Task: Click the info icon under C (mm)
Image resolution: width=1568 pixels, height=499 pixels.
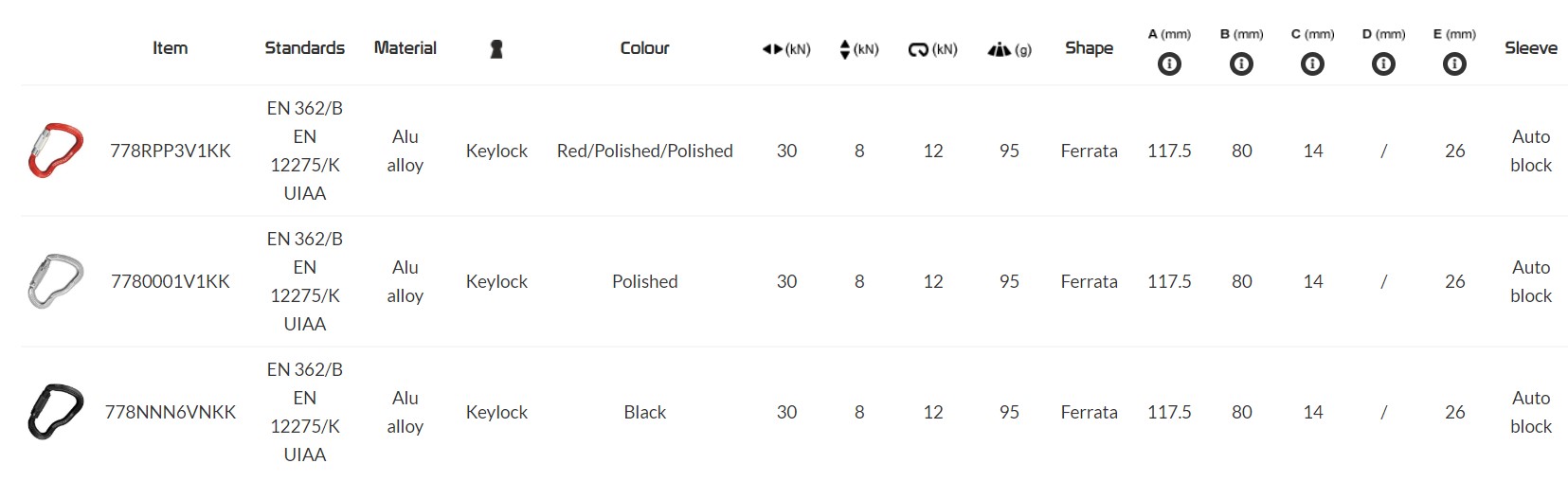Action: (x=1312, y=64)
